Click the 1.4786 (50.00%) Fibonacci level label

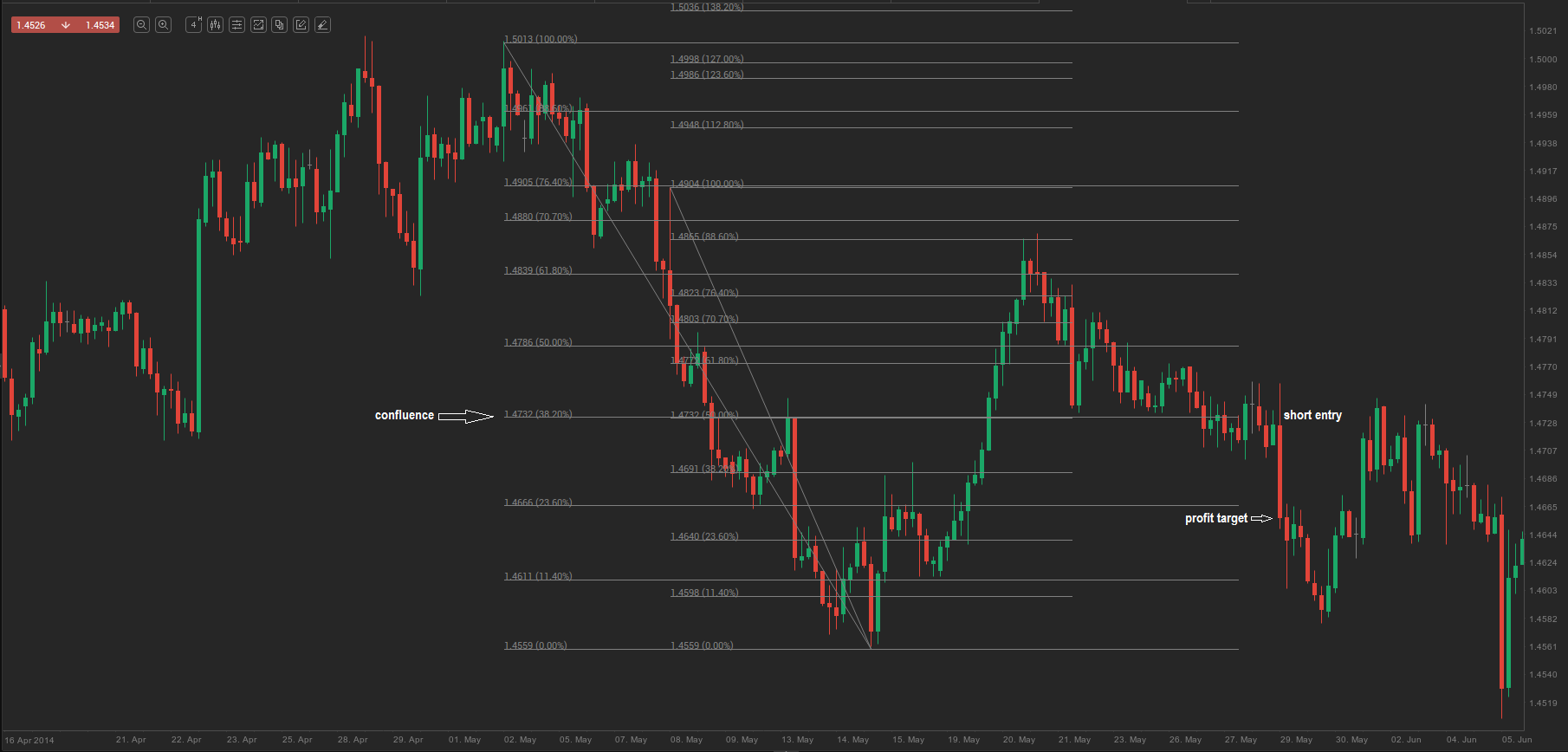pyautogui.click(x=538, y=342)
